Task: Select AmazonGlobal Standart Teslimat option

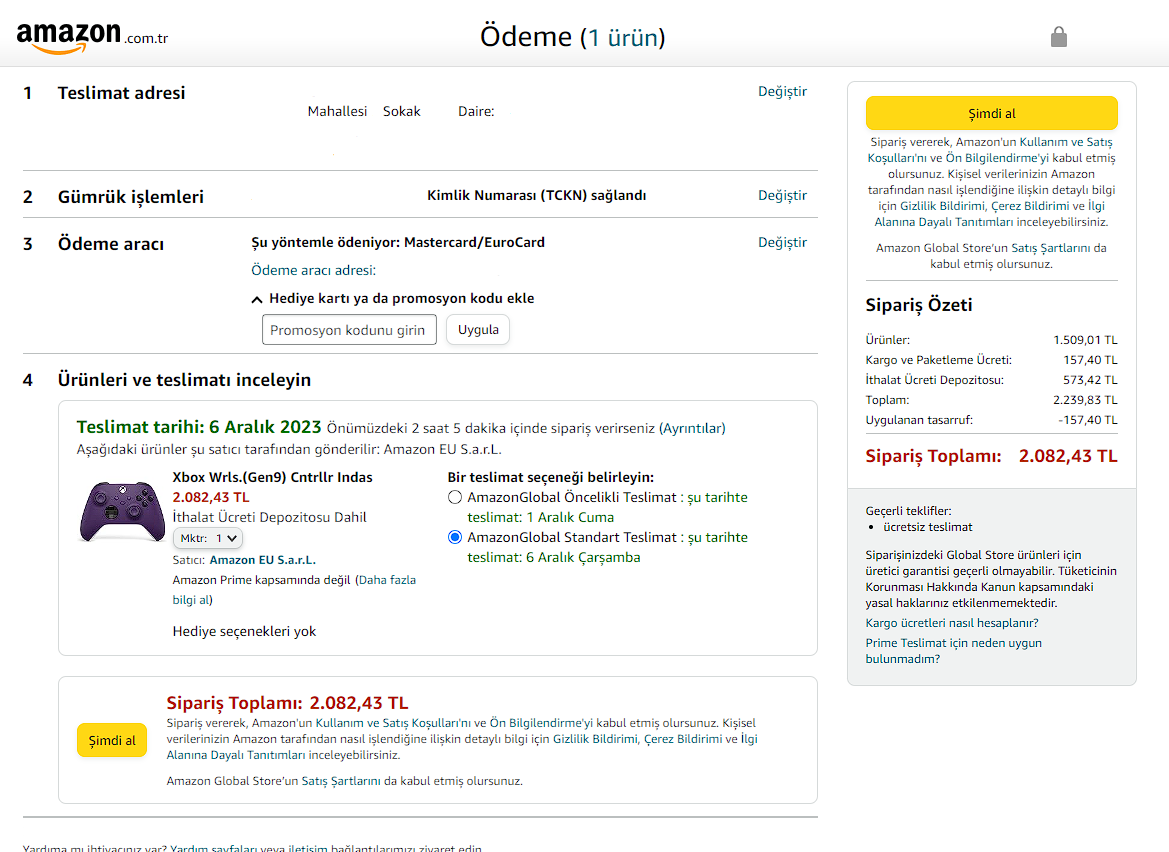Action: (455, 537)
